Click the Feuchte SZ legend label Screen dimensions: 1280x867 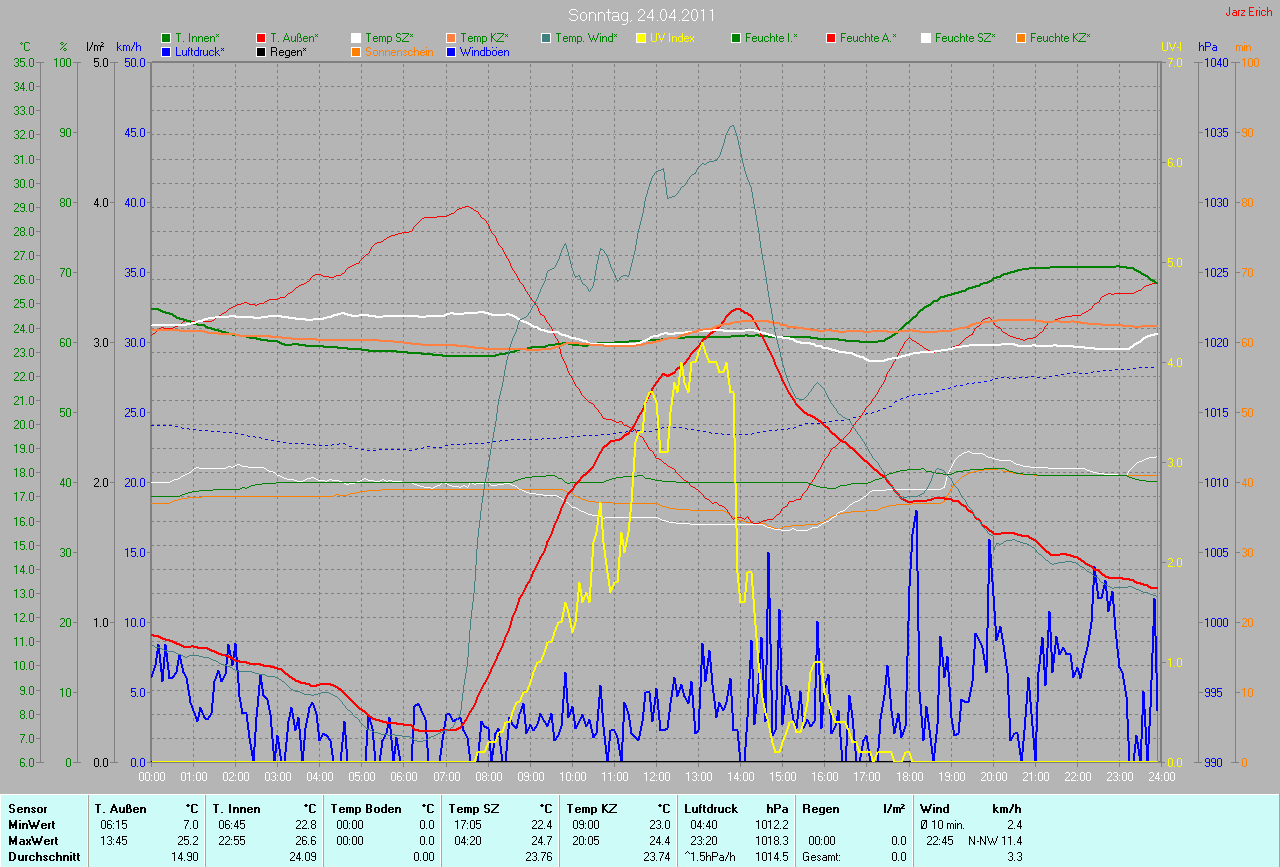click(x=965, y=38)
